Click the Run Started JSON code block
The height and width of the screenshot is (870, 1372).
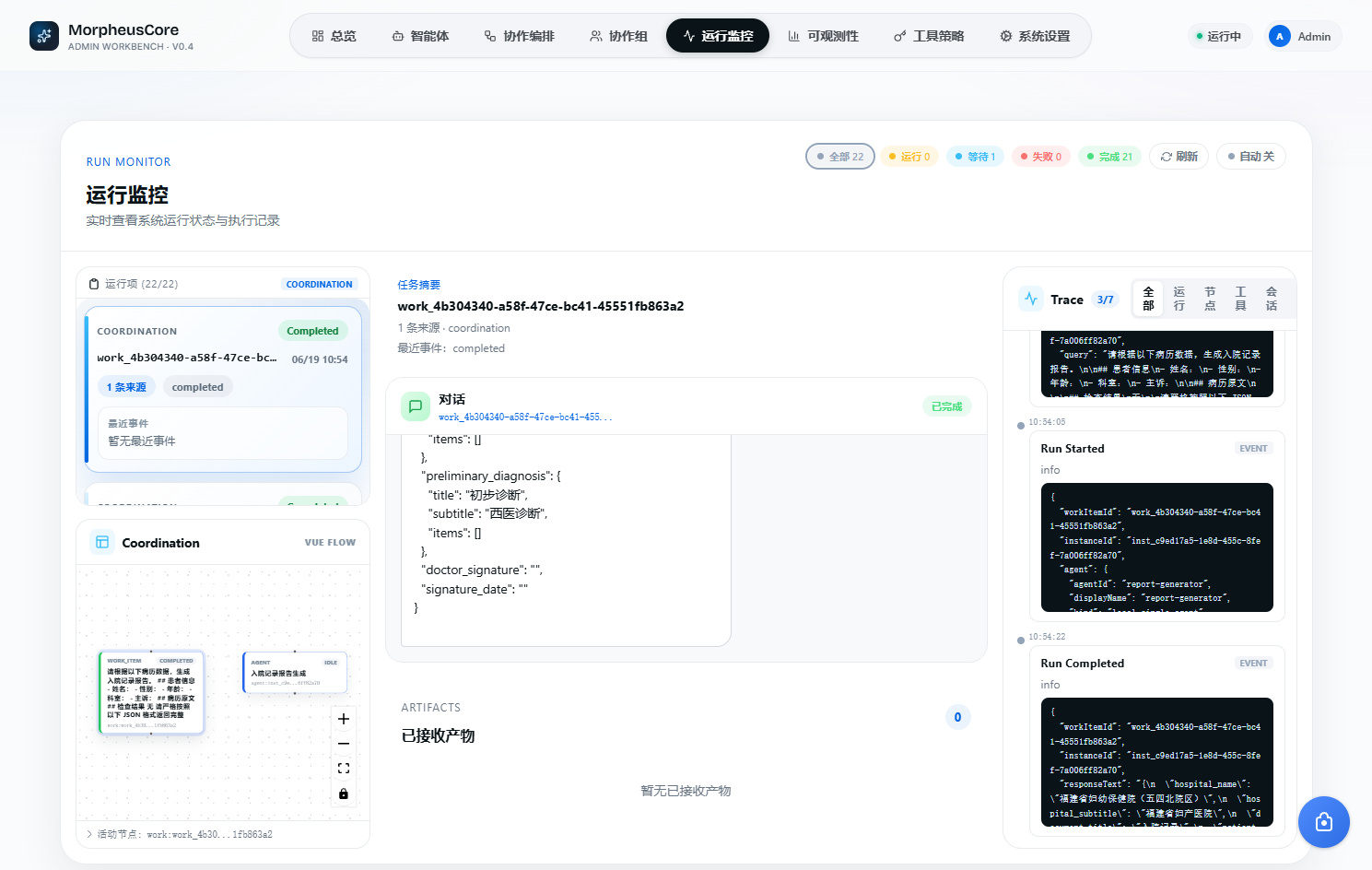(x=1157, y=547)
